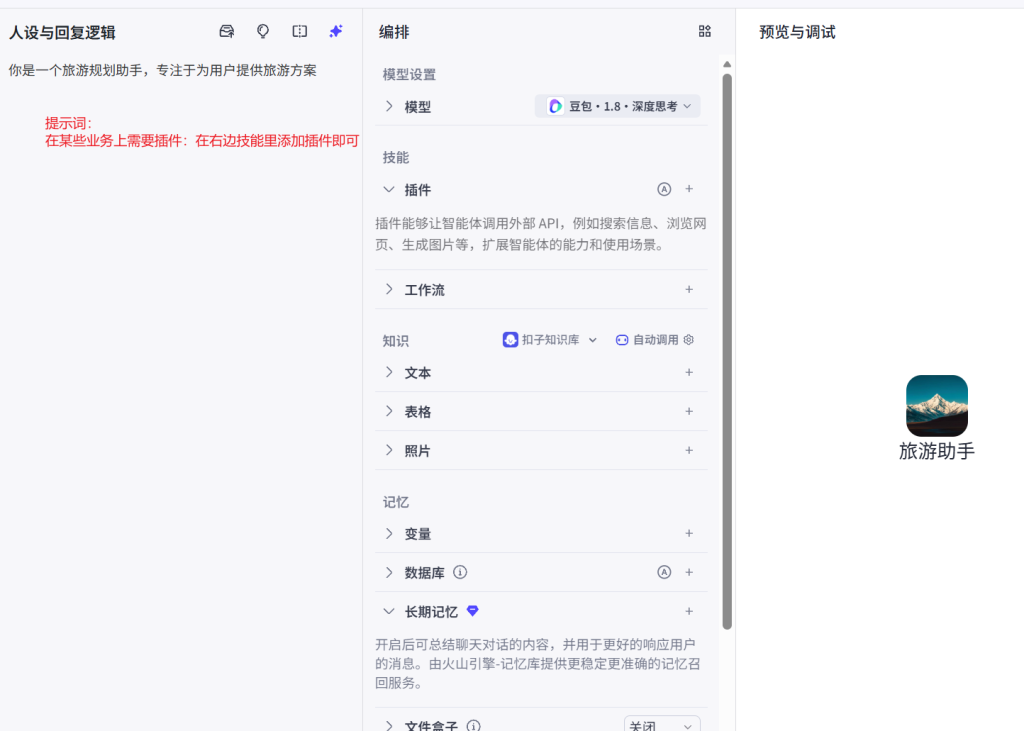
Task: Click the circled A icon next to 数据库
Action: [663, 572]
